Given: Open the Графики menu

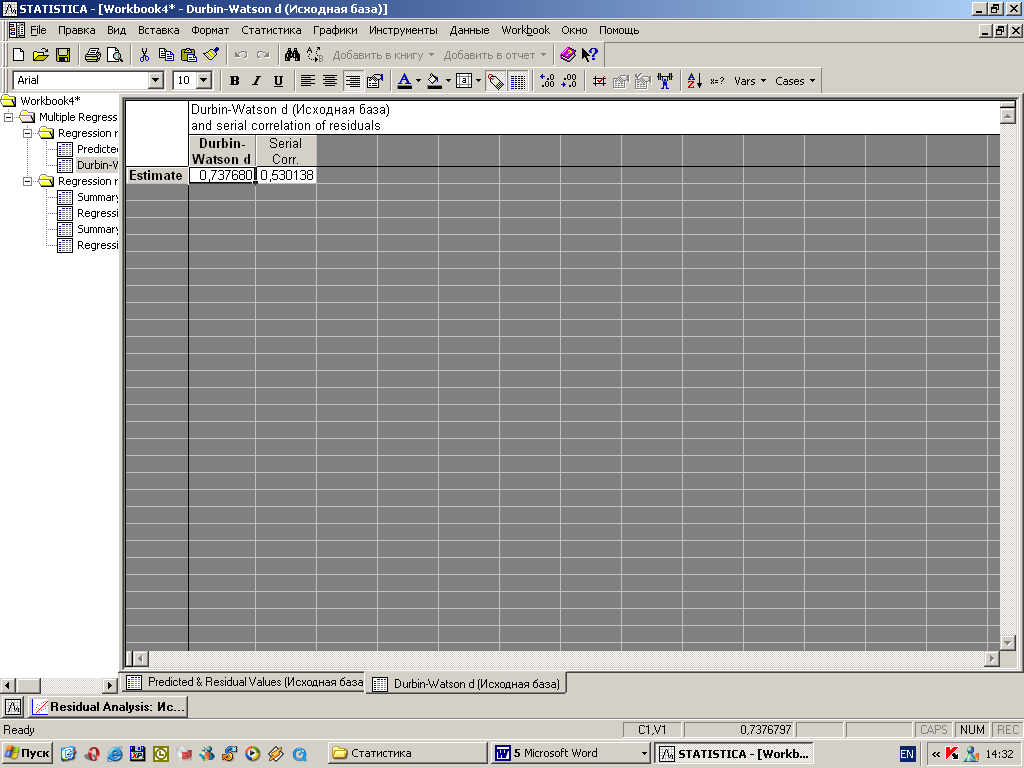Looking at the screenshot, I should [335, 30].
